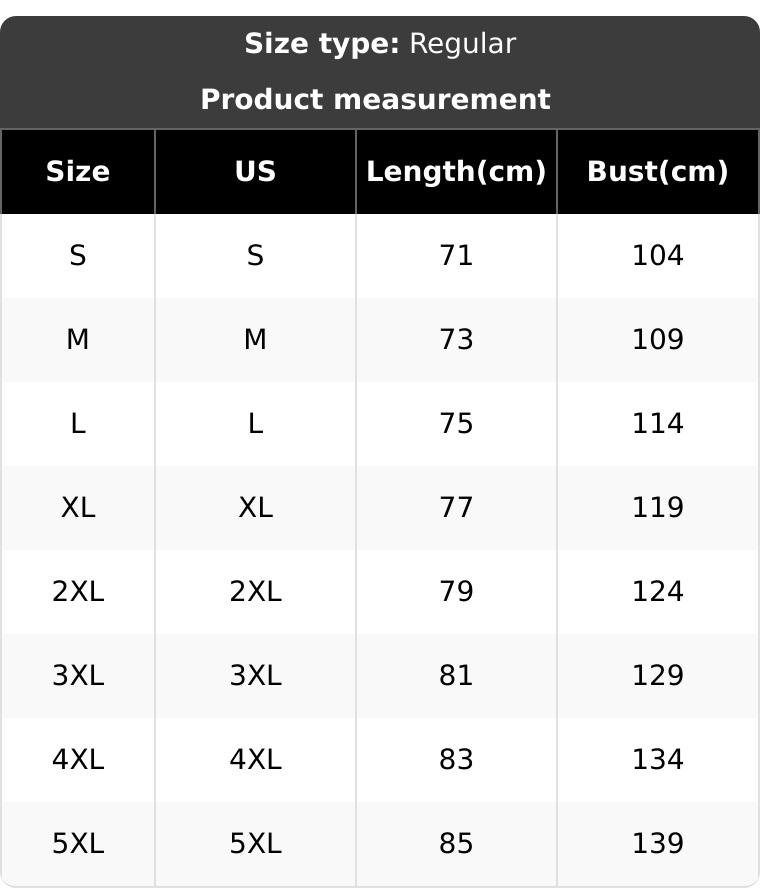Click the Size type Regular heading

(x=380, y=44)
